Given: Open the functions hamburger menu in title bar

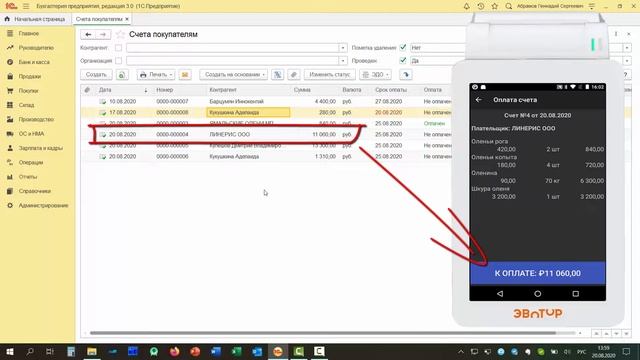Looking at the screenshot, I should coord(26,6).
